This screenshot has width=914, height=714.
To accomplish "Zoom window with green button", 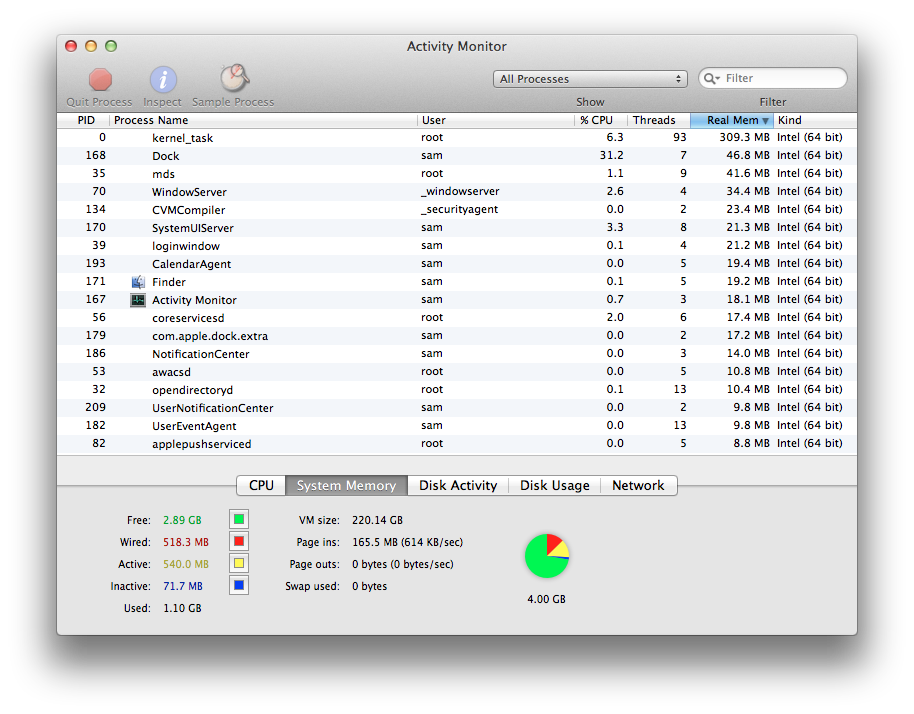I will coord(111,46).
